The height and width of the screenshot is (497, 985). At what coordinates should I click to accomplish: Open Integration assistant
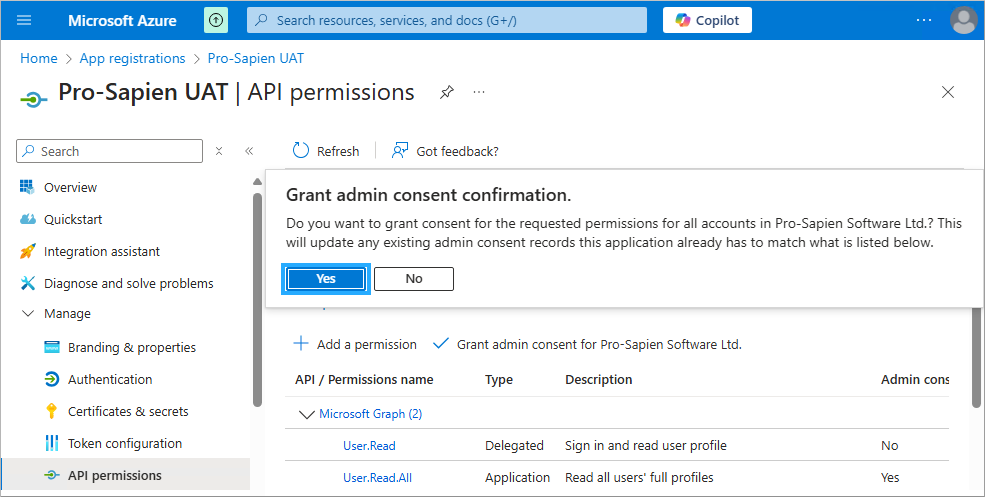point(102,251)
